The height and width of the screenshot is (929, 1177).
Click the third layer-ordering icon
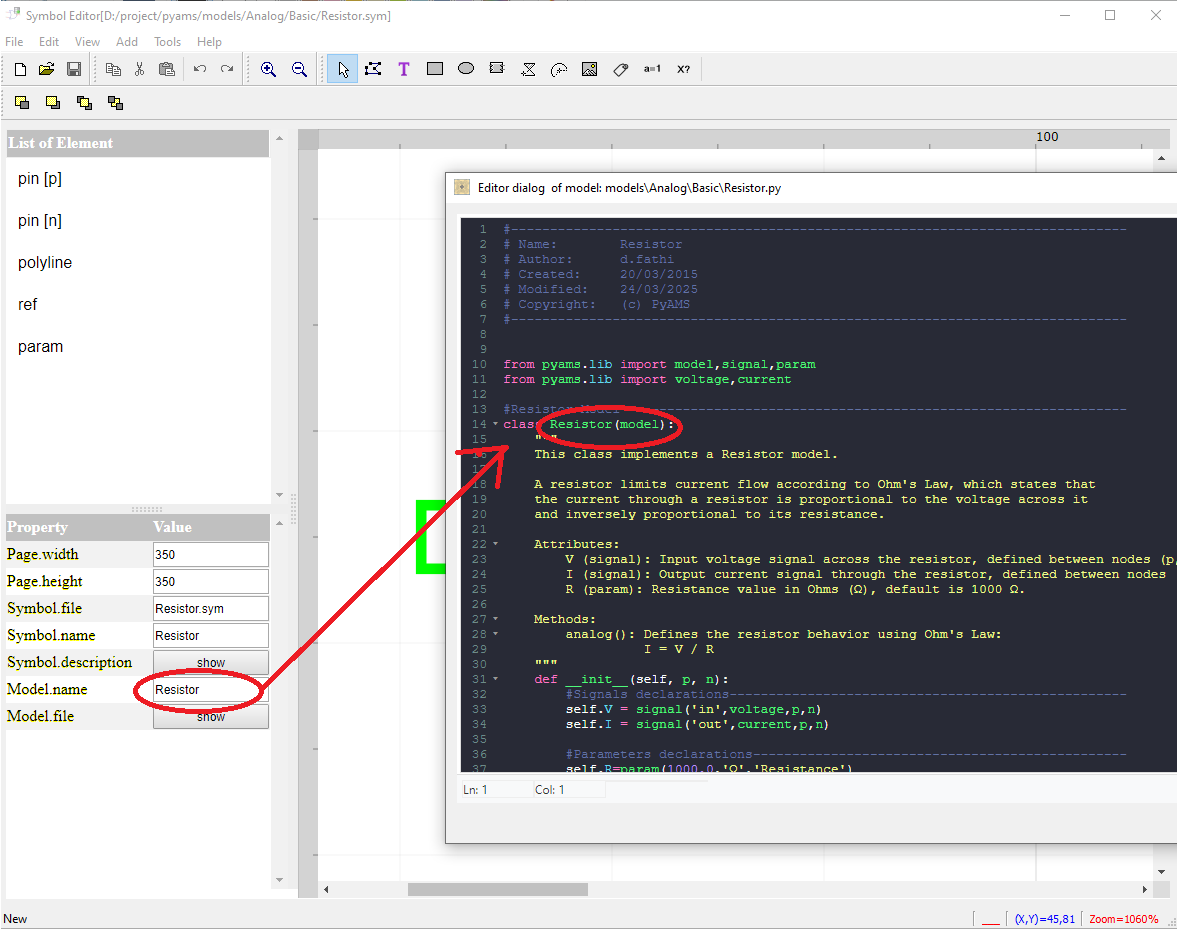[x=84, y=103]
